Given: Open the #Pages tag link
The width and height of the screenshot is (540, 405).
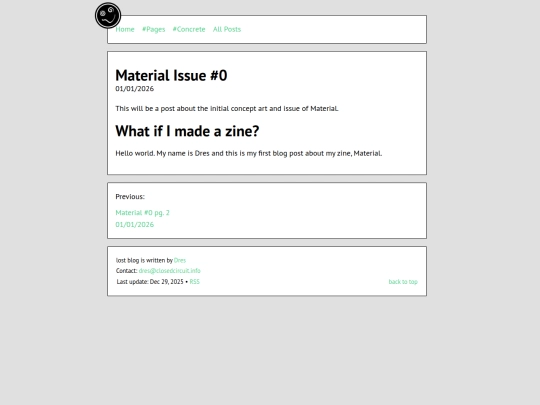Looking at the screenshot, I should (154, 29).
